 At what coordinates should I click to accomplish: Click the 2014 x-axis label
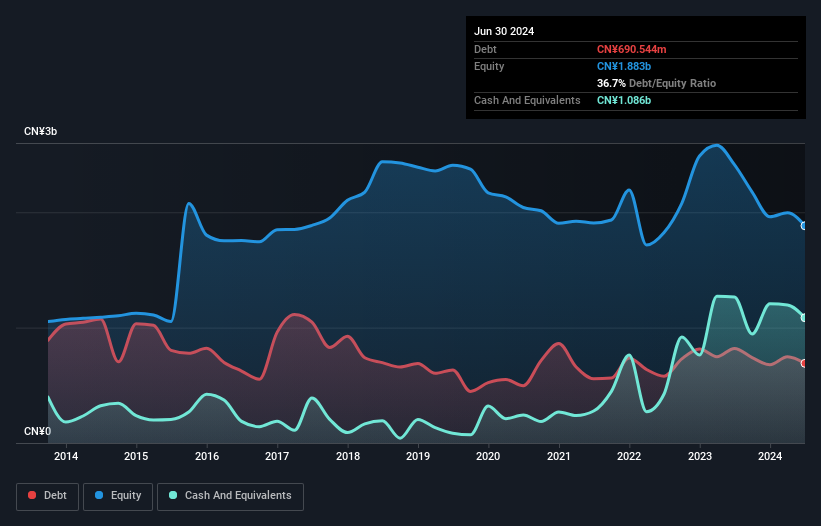click(66, 456)
